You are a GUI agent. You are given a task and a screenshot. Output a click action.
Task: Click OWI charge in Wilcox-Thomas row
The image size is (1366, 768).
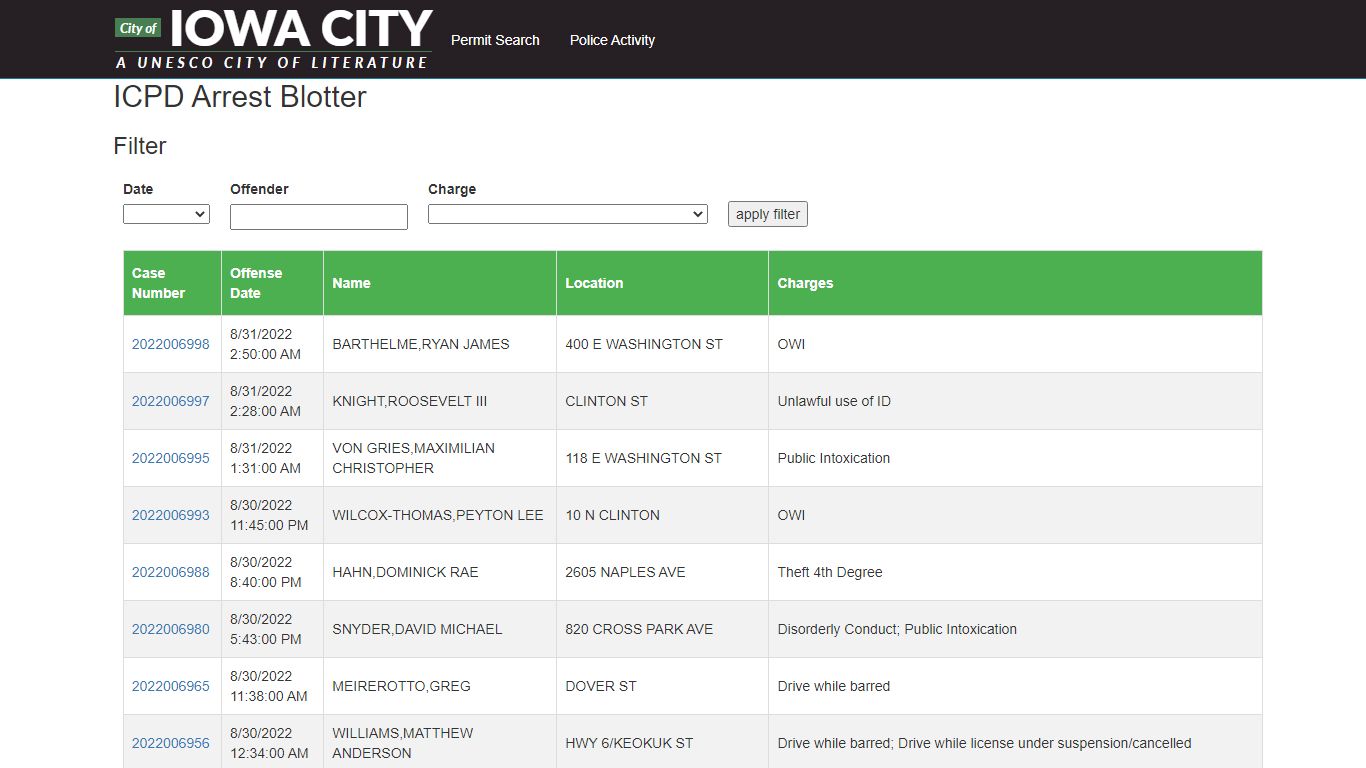[791, 515]
